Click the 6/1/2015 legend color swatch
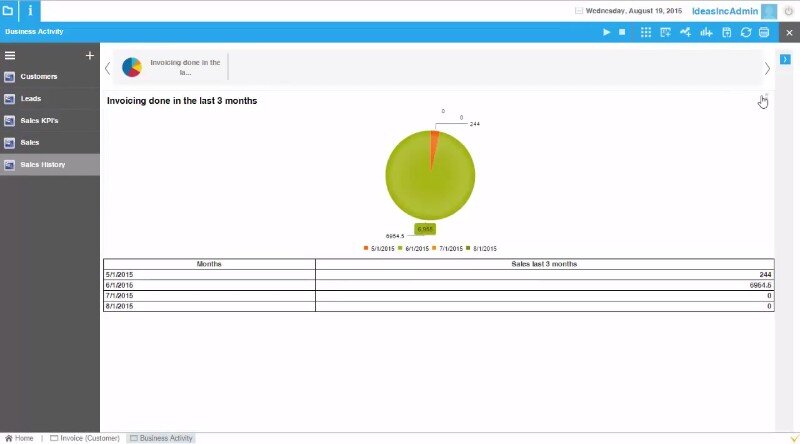This screenshot has width=800, height=444. point(400,248)
